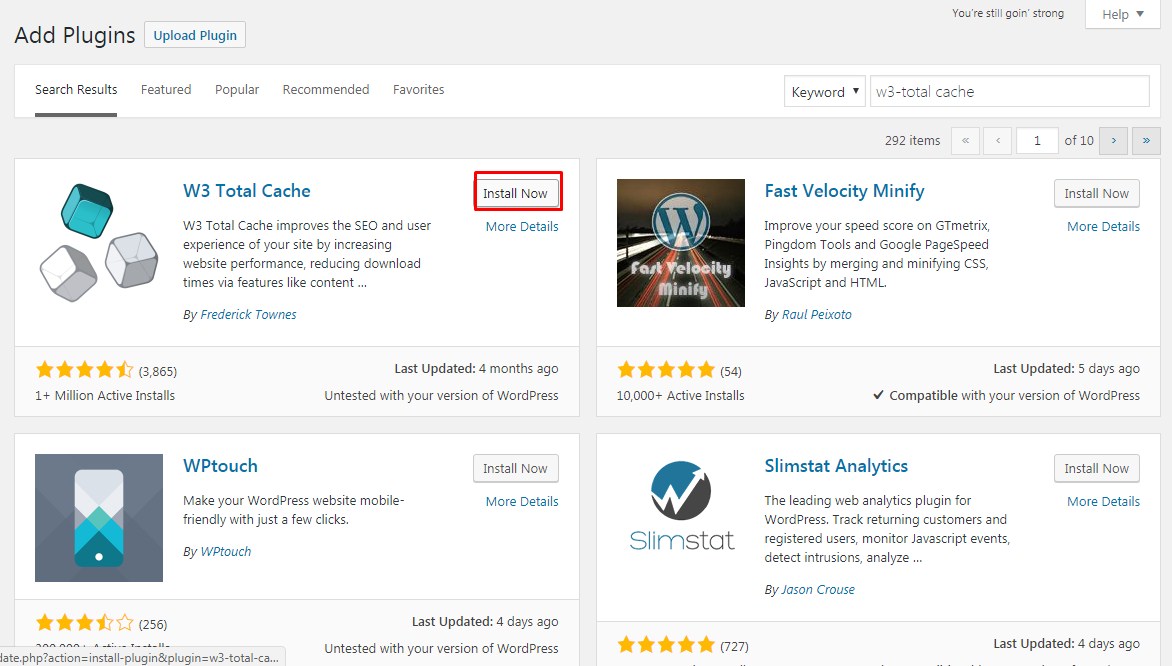1172x666 pixels.
Task: Click the Upload Plugin button
Action: [x=195, y=35]
